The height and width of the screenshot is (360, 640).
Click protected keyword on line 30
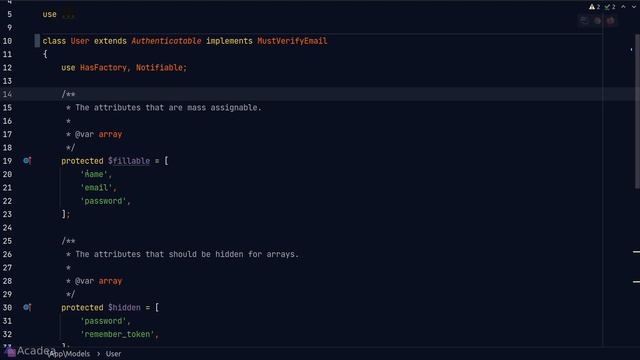82,307
